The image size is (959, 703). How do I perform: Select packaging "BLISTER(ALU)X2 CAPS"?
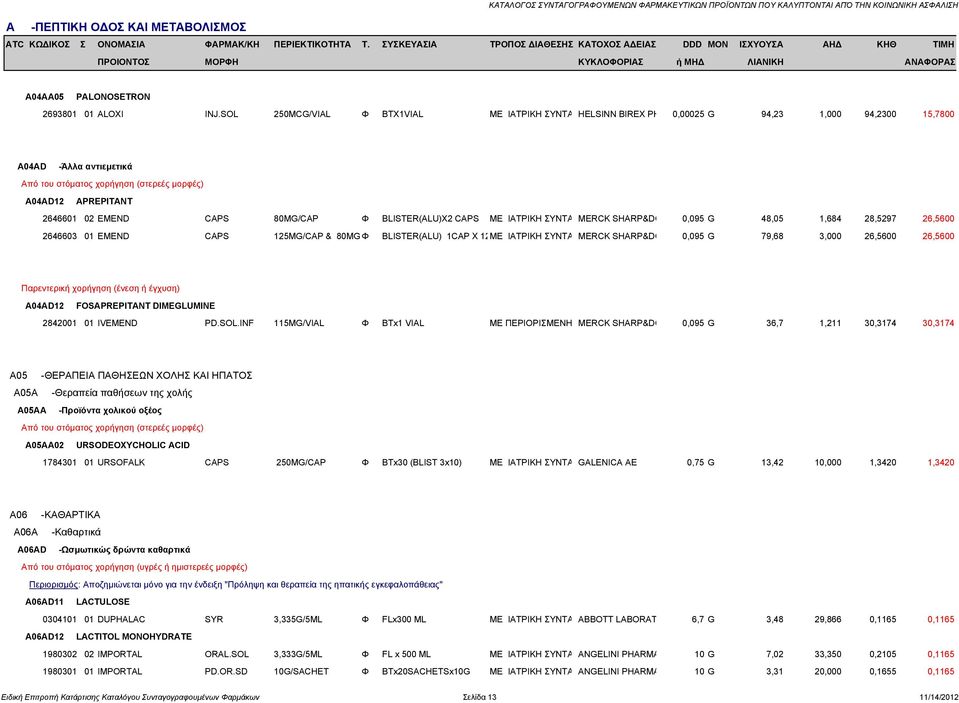click(430, 218)
